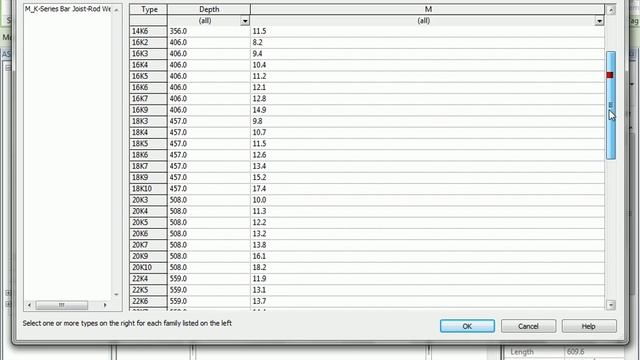640x360 pixels.
Task: Select type row 18K9
Action: coord(367,178)
